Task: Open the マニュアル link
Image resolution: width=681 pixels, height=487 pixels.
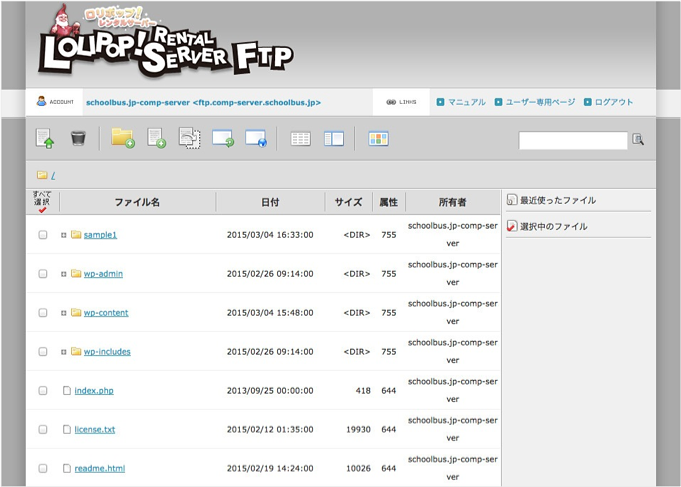Action: pos(466,102)
